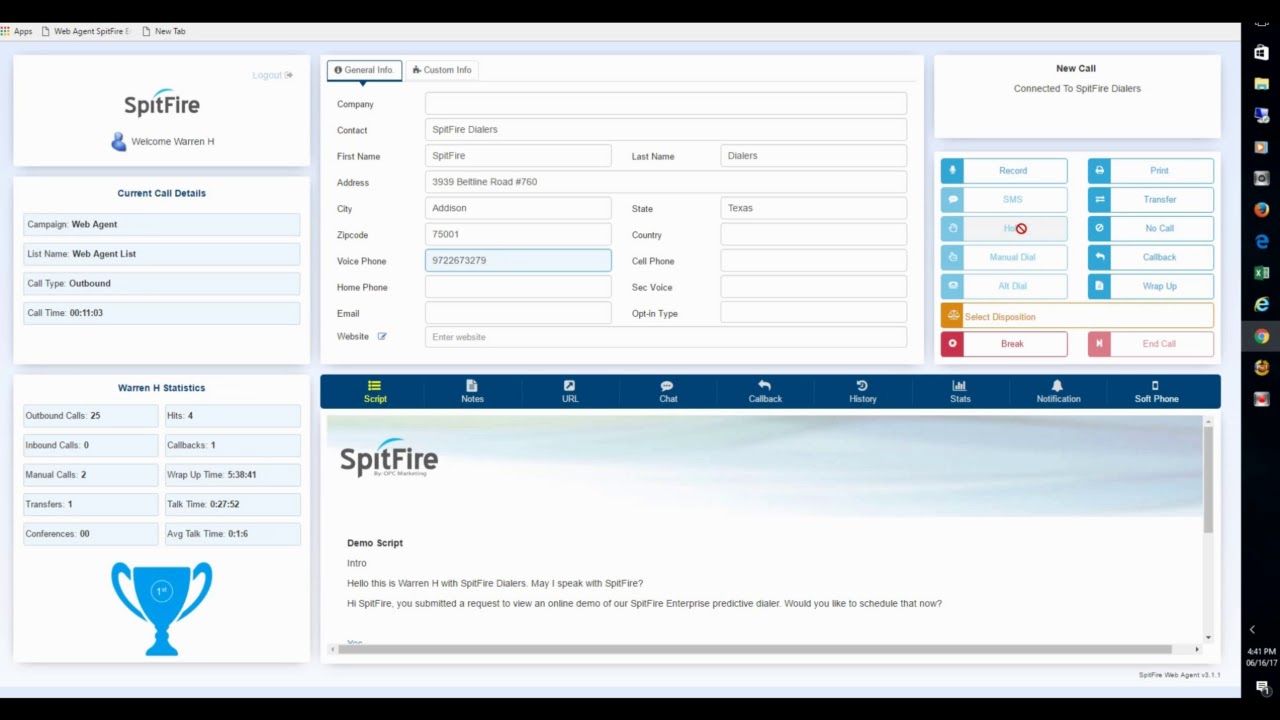Click the Voice Phone field
This screenshot has height=720, width=1280.
click(518, 260)
